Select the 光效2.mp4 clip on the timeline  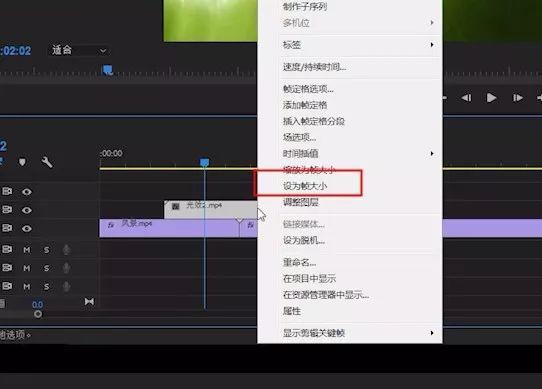pyautogui.click(x=211, y=210)
